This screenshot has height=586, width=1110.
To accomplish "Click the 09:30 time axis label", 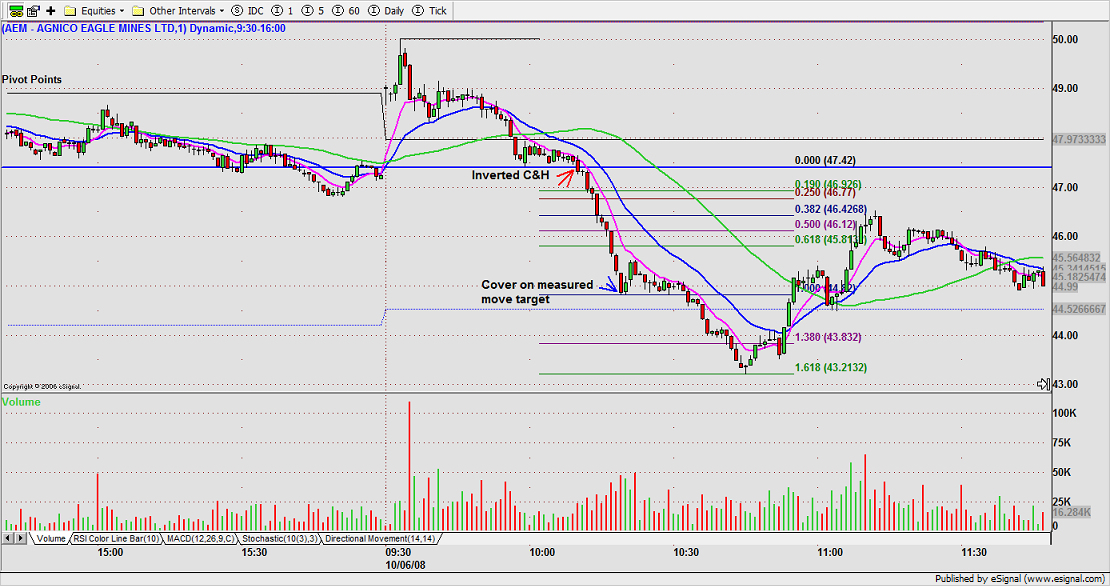I will pos(398,552).
